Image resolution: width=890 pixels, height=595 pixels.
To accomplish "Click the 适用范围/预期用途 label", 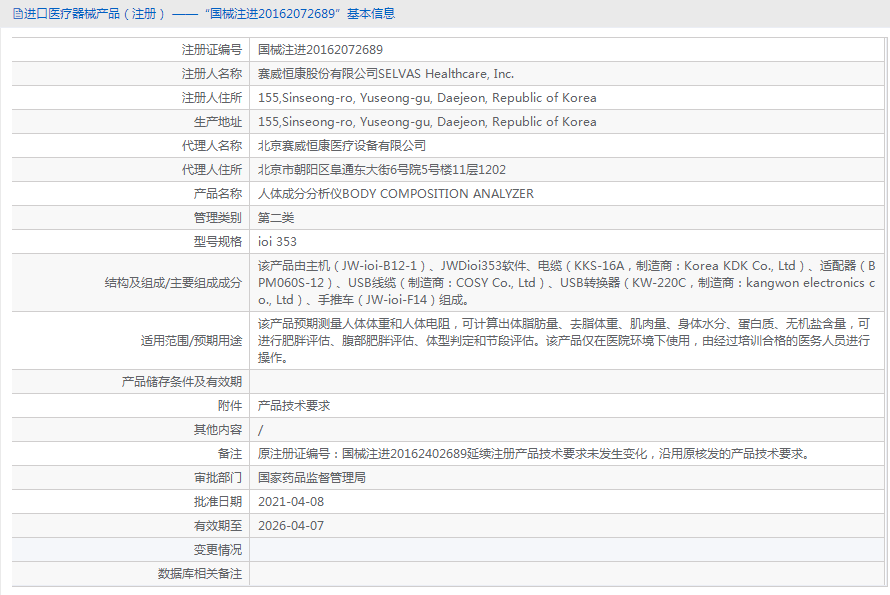I will click(x=191, y=341).
